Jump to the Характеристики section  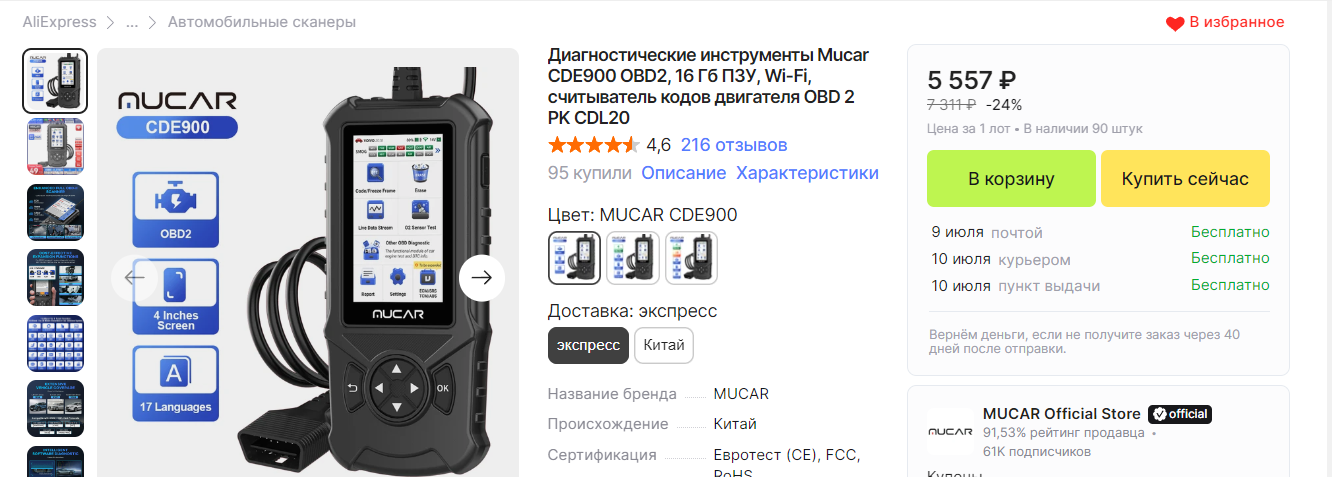[808, 173]
